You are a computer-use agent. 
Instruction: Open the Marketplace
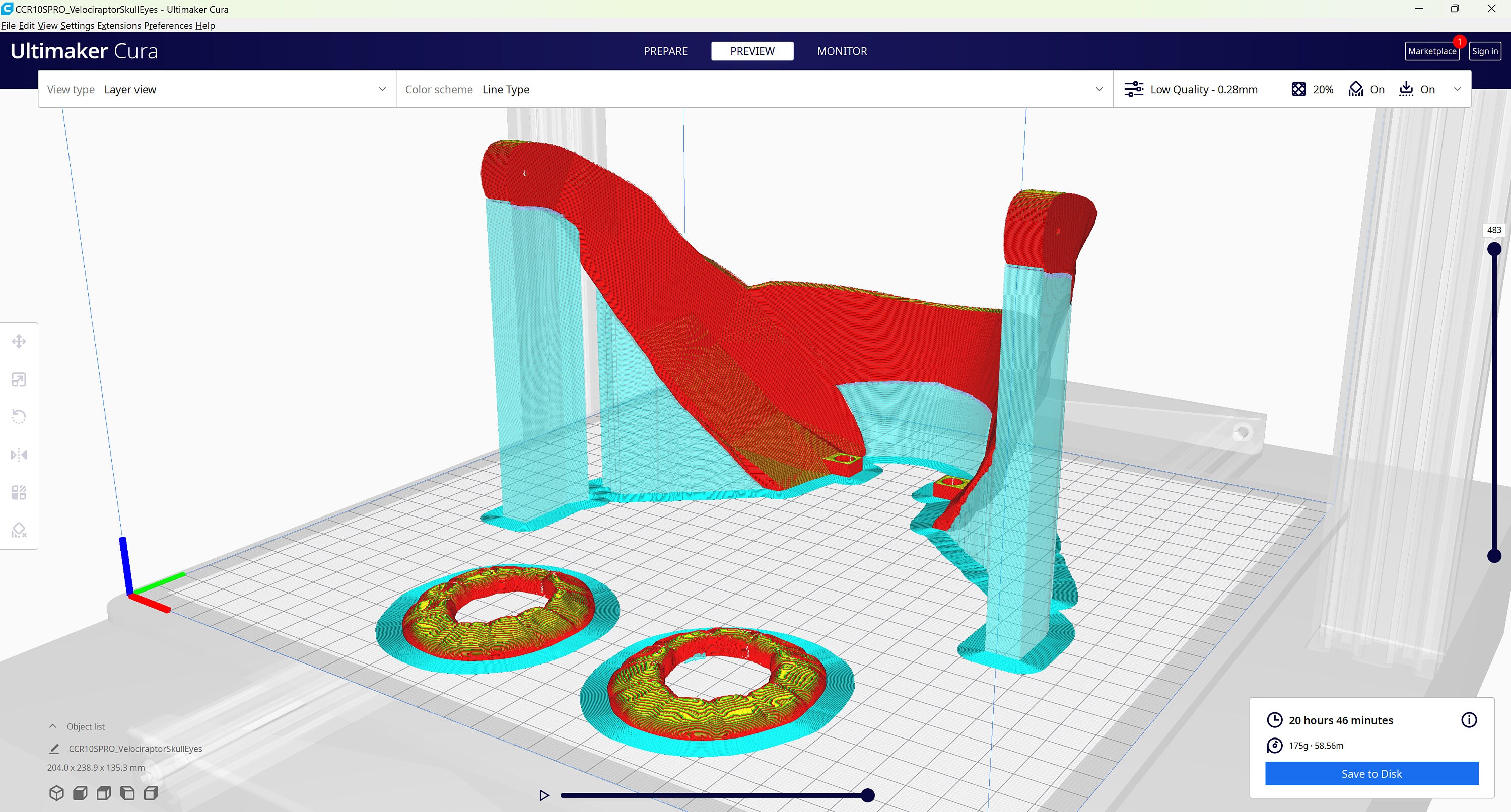(1432, 51)
